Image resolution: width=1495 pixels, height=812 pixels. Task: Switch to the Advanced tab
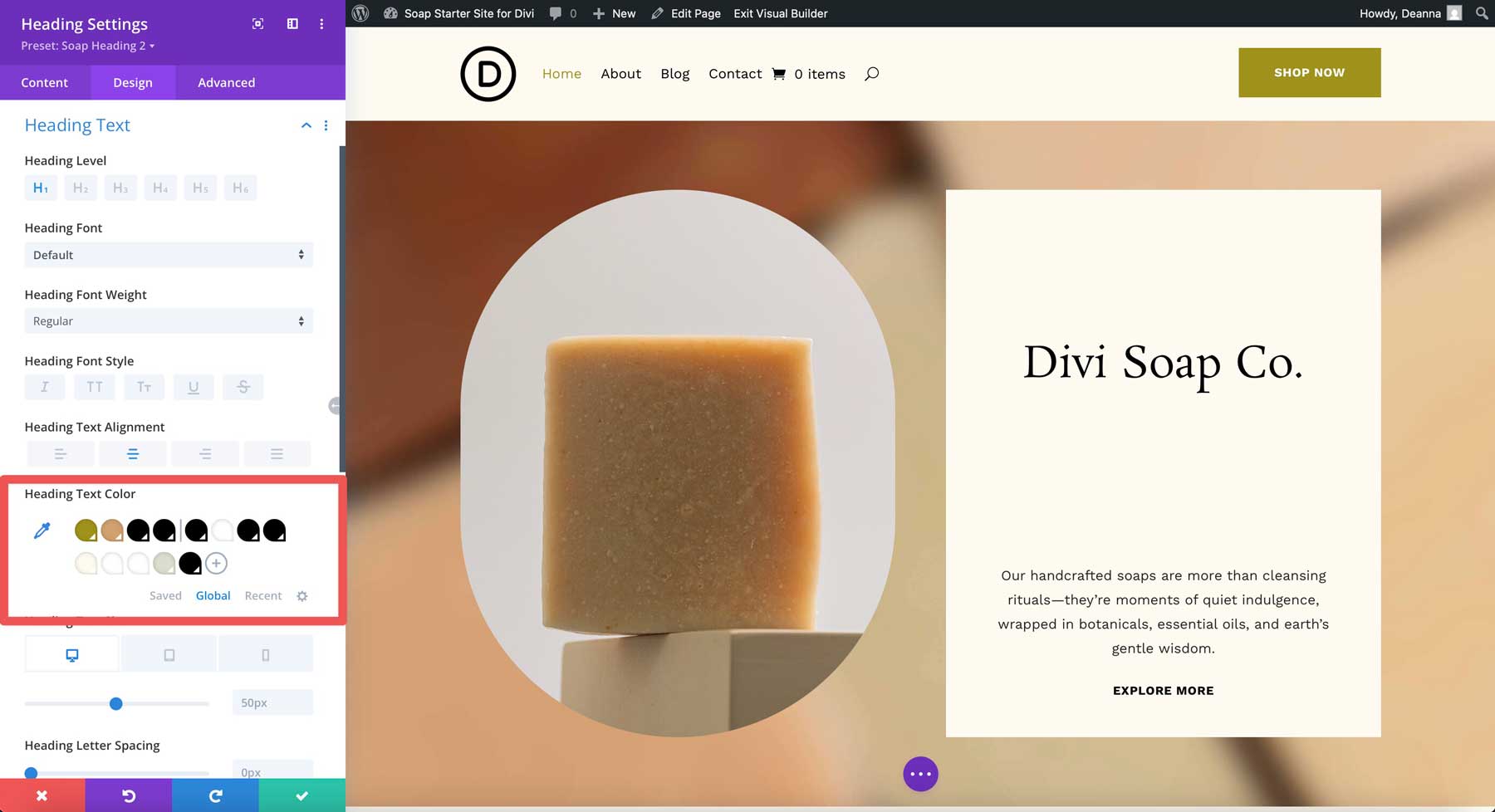point(227,82)
